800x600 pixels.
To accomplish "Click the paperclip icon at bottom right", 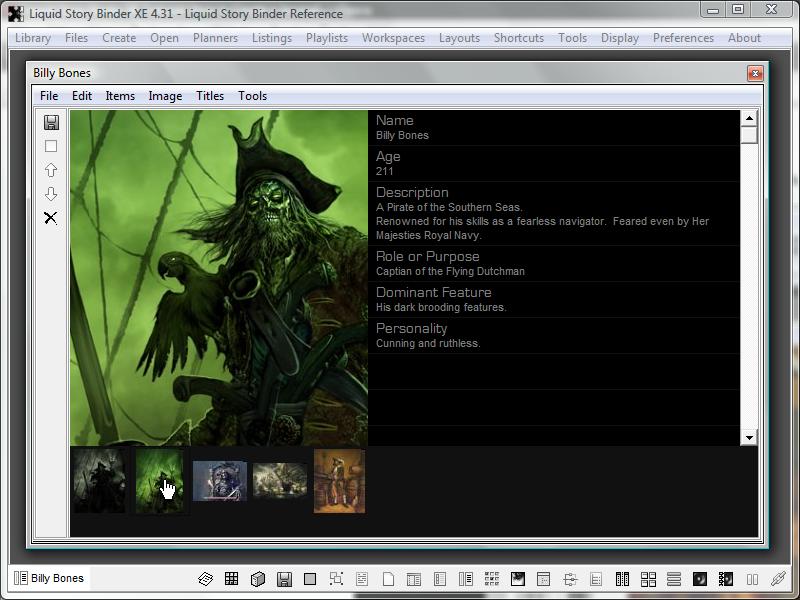I will click(x=777, y=579).
